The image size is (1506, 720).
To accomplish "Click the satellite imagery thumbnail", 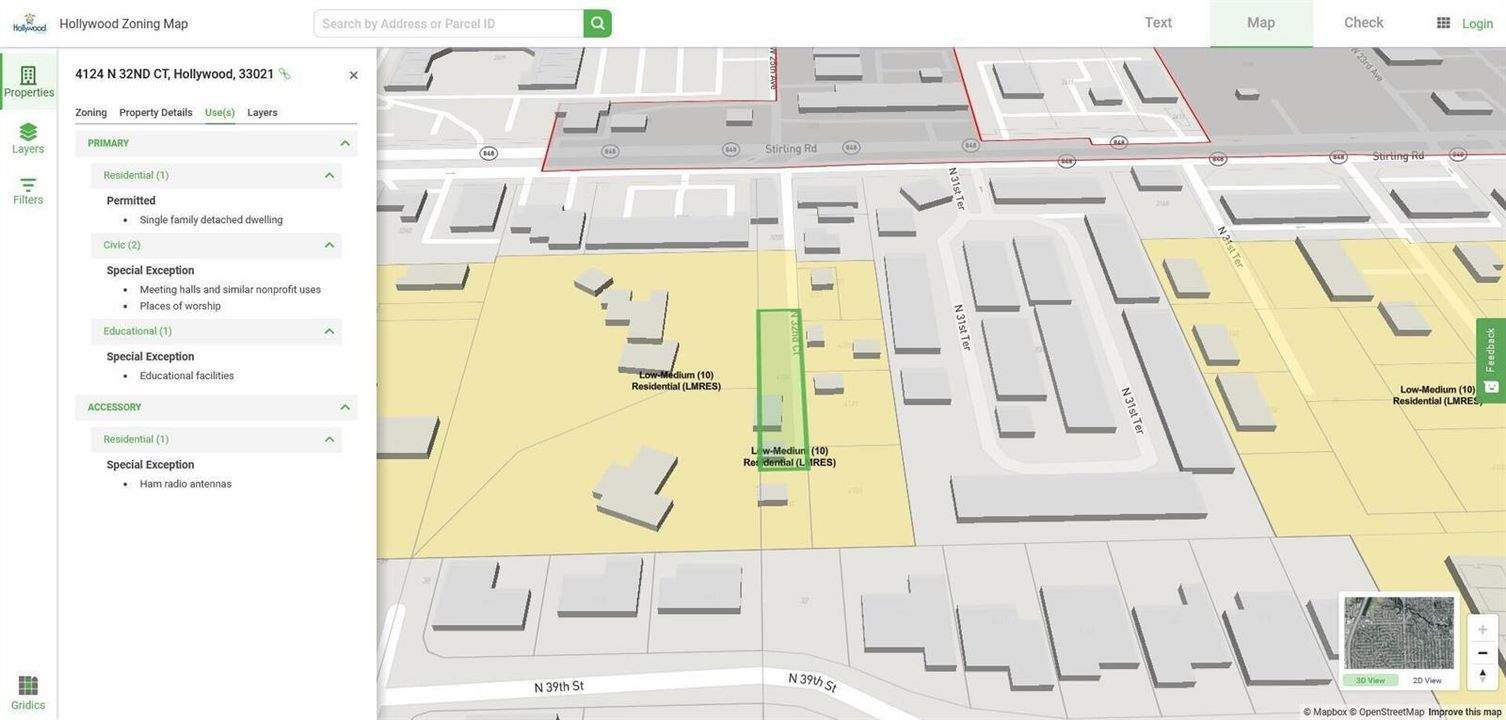I will (1399, 633).
